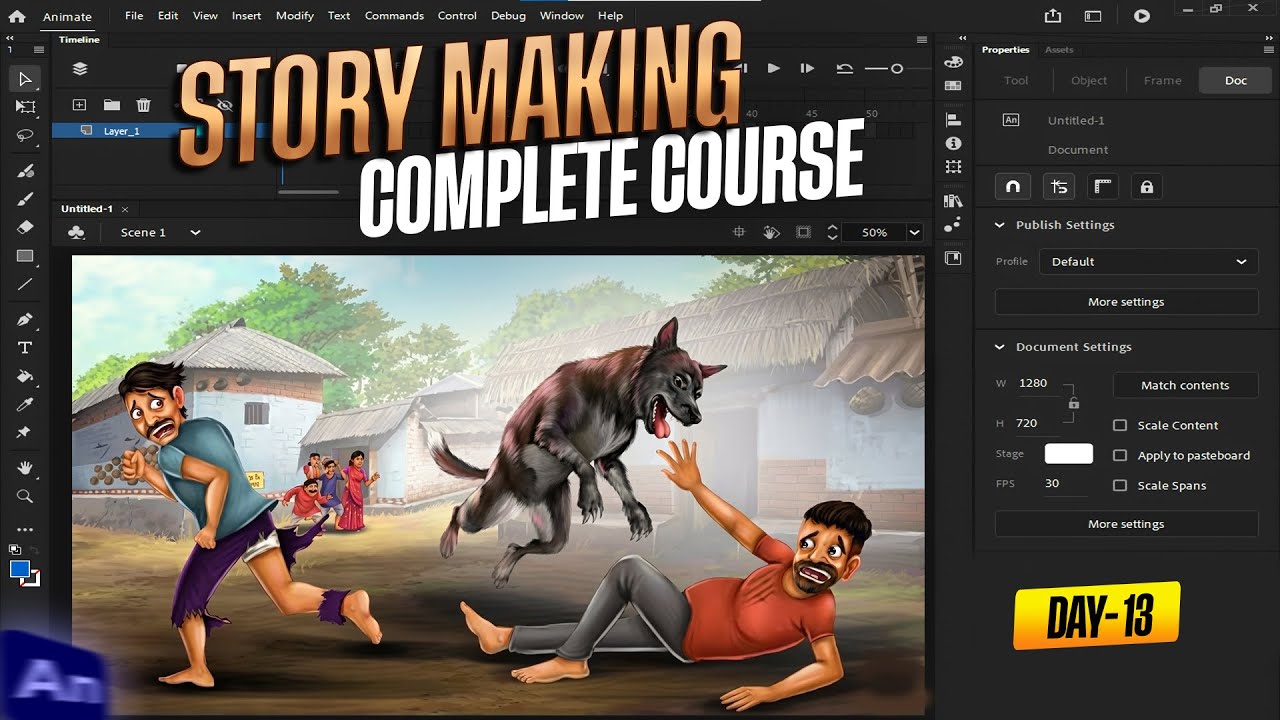Image resolution: width=1280 pixels, height=720 pixels.
Task: Collapse the Publish Settings section
Action: [x=999, y=225]
